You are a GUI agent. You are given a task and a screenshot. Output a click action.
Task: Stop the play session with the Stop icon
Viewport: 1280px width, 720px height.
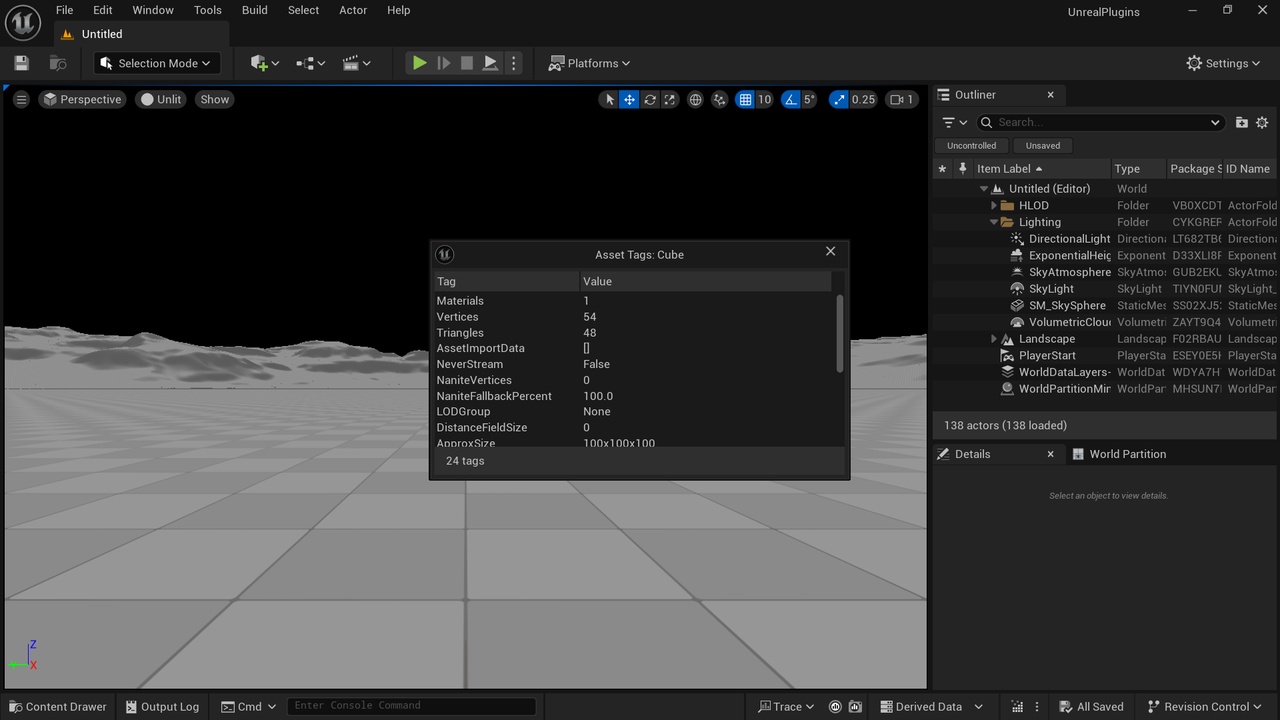click(x=467, y=63)
